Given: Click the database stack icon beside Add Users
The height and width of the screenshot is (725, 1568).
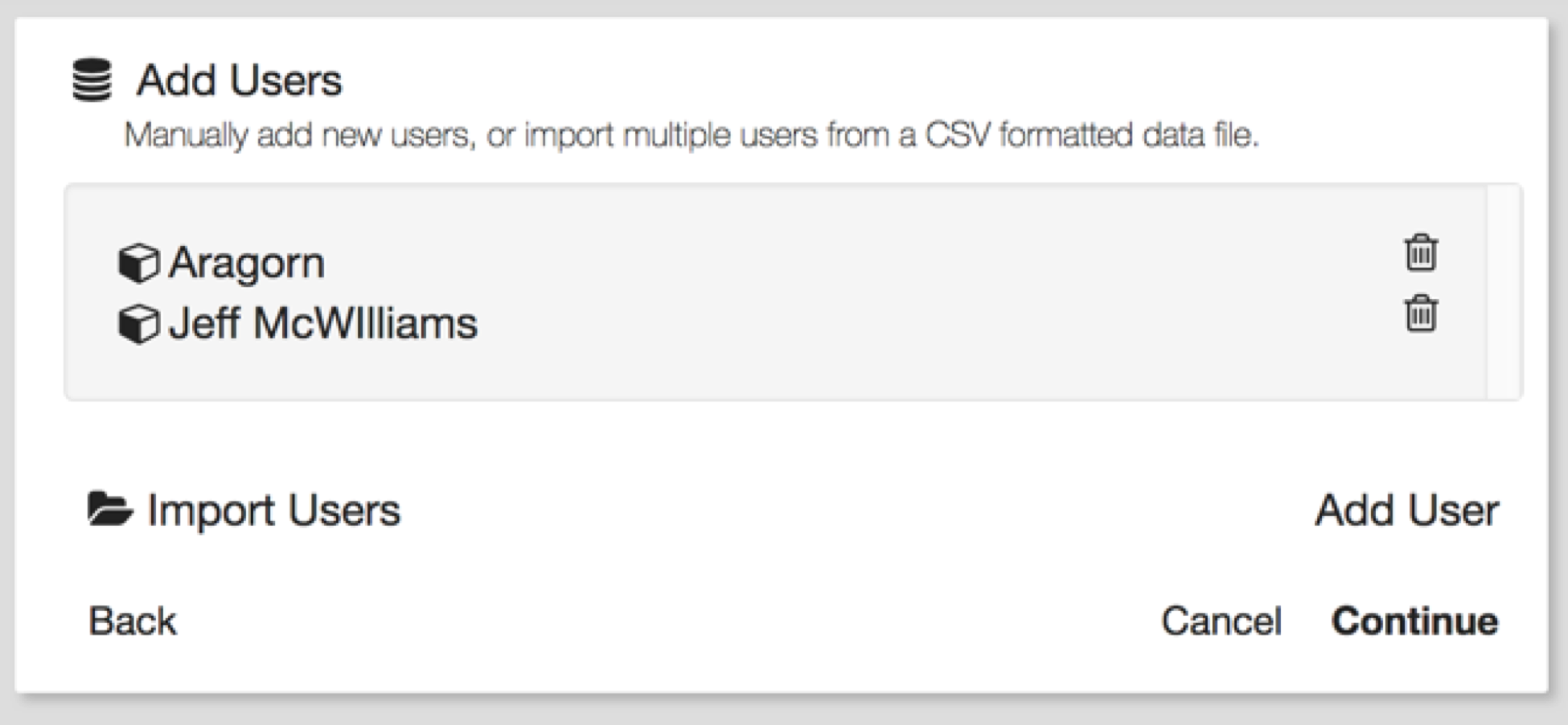Looking at the screenshot, I should (x=92, y=80).
